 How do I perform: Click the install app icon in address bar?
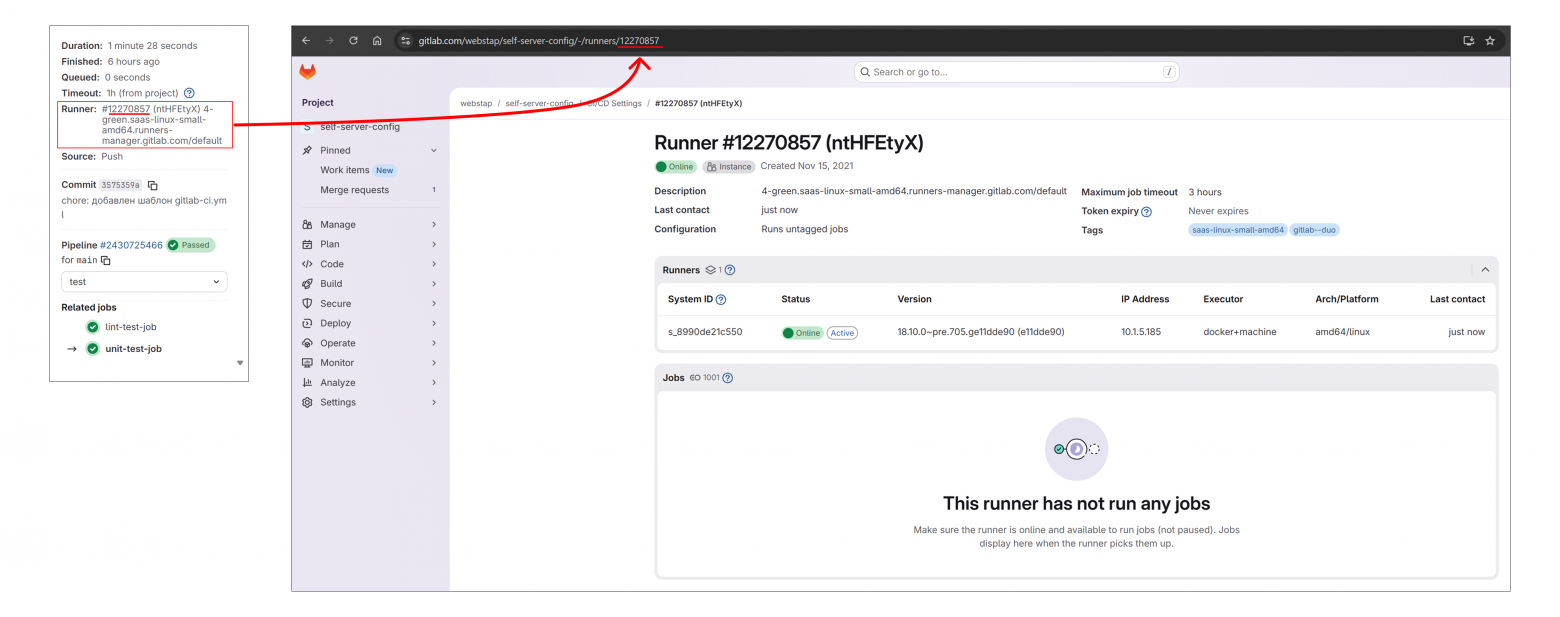coord(1468,41)
